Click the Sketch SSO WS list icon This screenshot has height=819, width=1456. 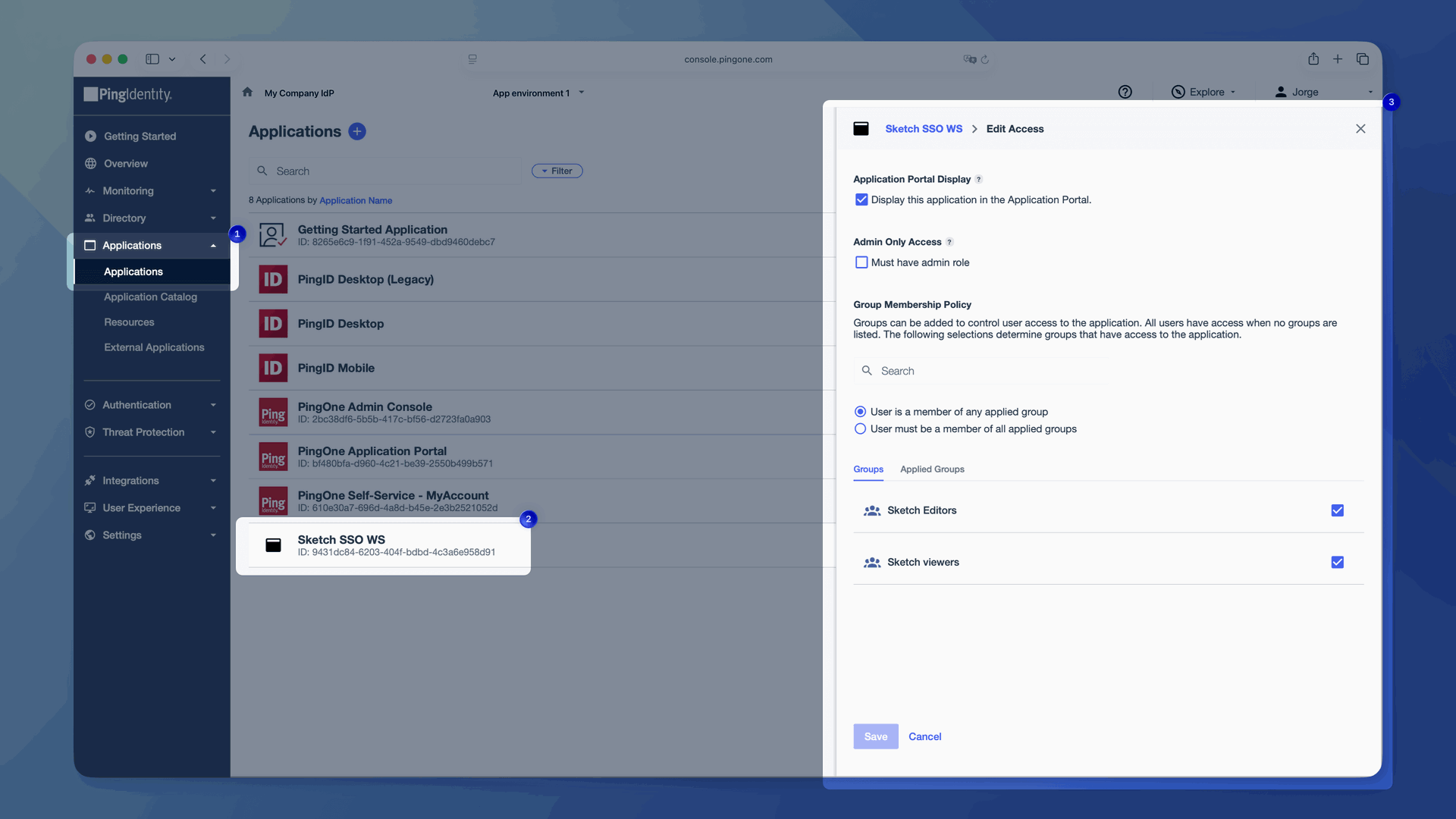[x=273, y=545]
